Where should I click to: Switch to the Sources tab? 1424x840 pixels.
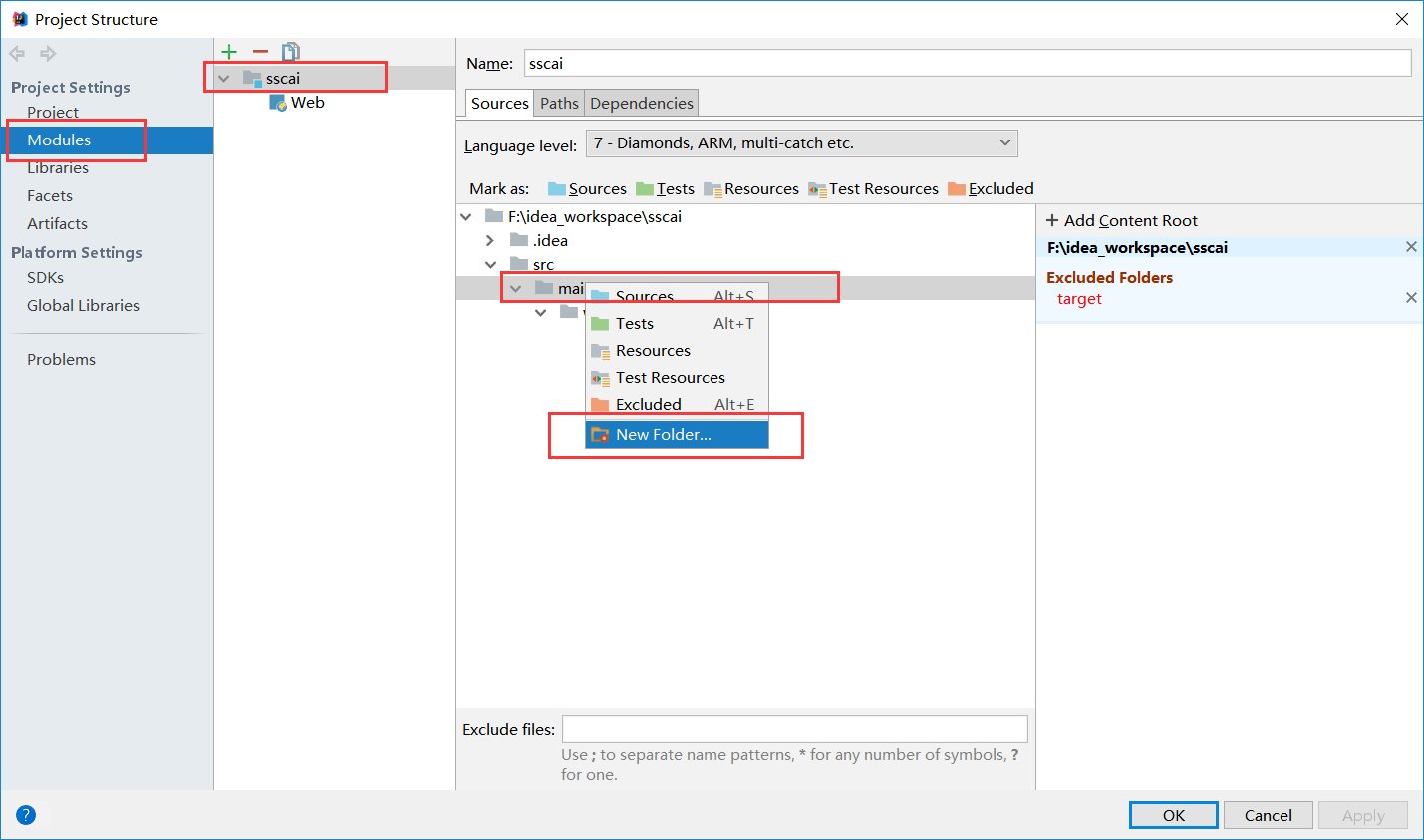pos(499,103)
